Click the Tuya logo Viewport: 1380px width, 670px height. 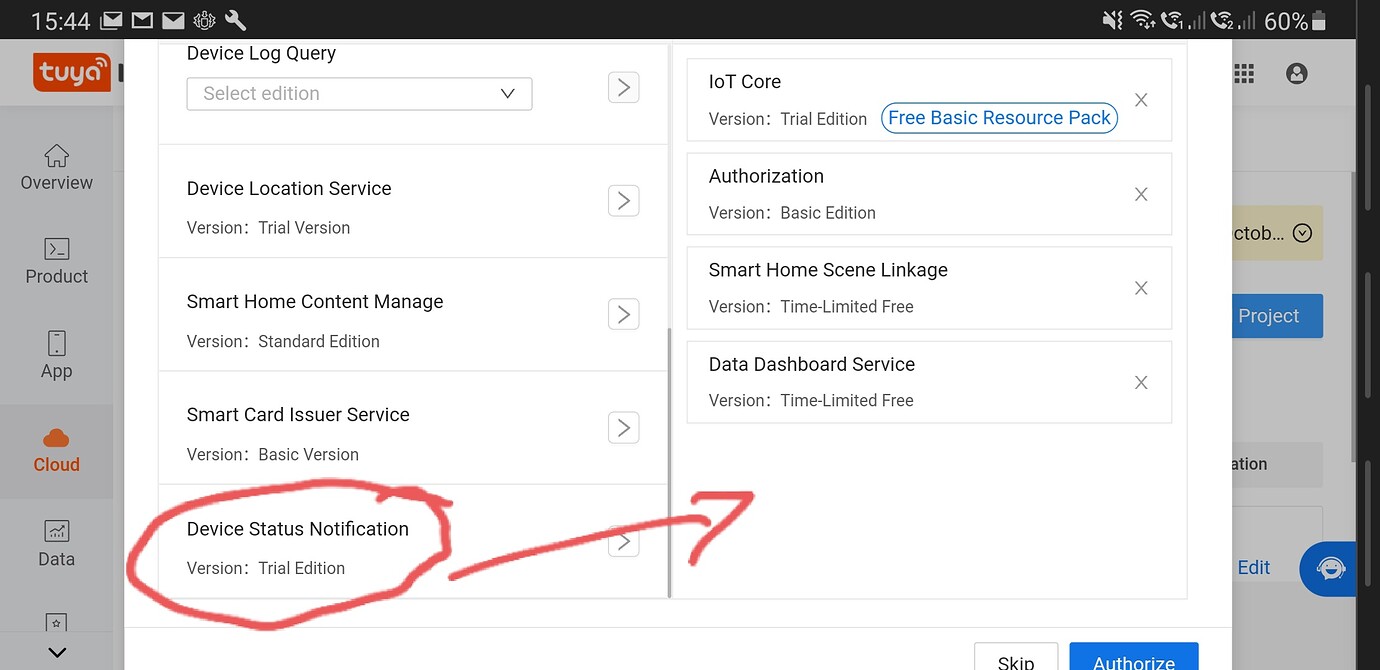[71, 72]
